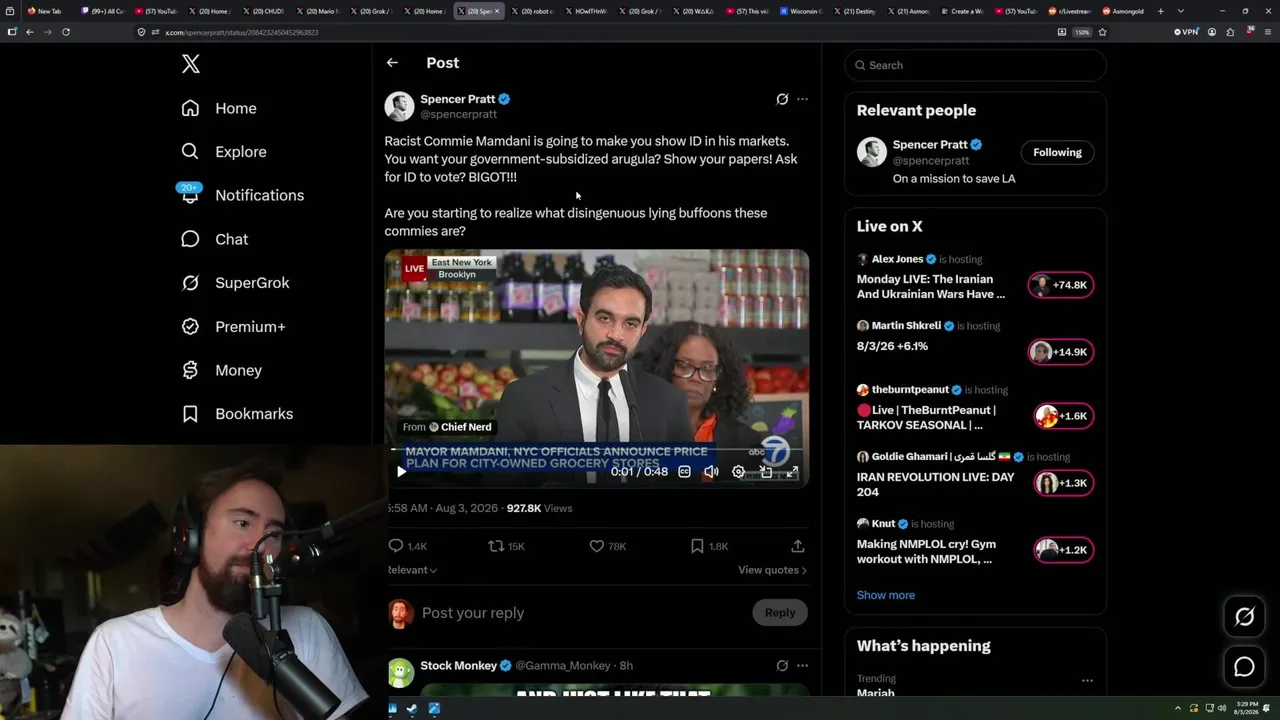Open Money in the sidebar
The width and height of the screenshot is (1280, 720).
[221, 370]
